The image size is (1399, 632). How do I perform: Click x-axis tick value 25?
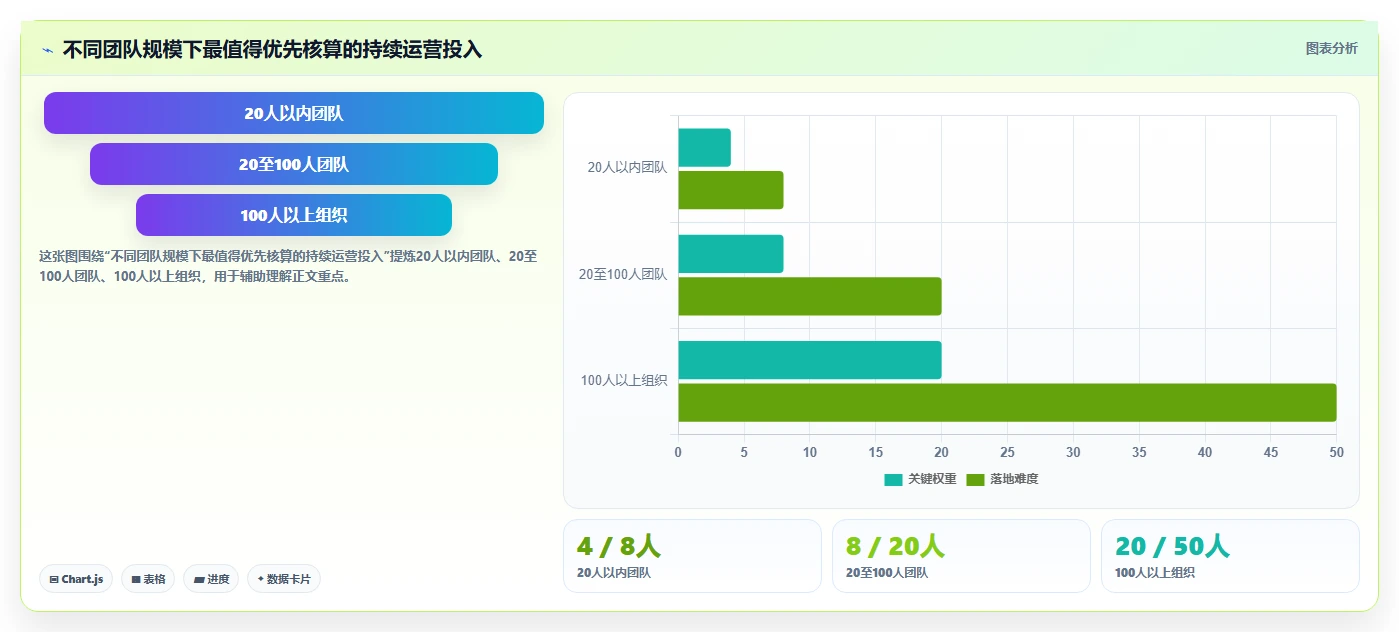point(1007,452)
